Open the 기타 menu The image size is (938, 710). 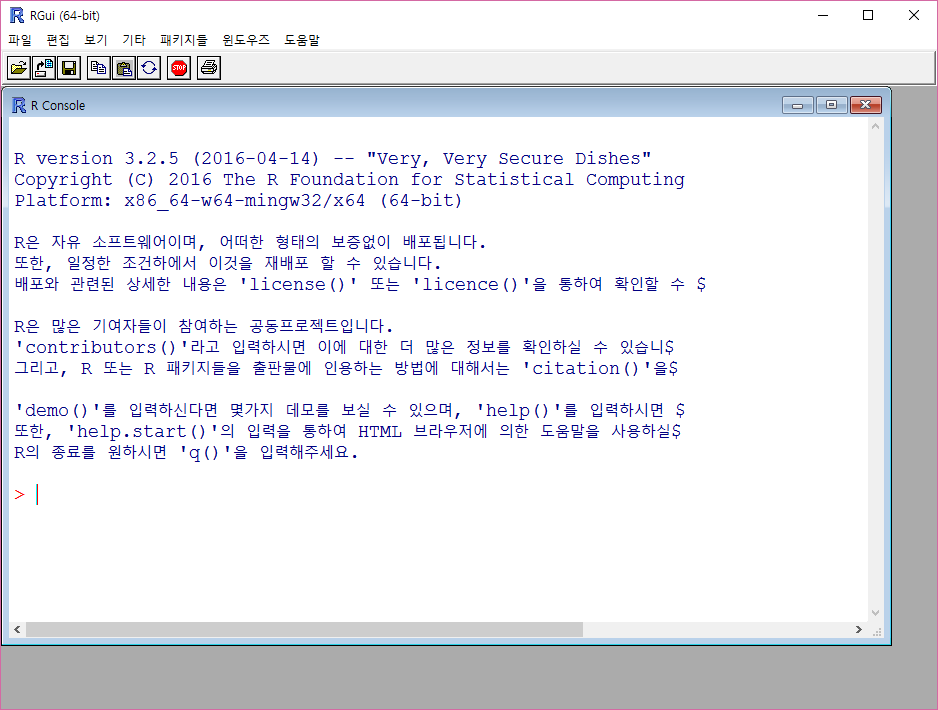tap(134, 40)
